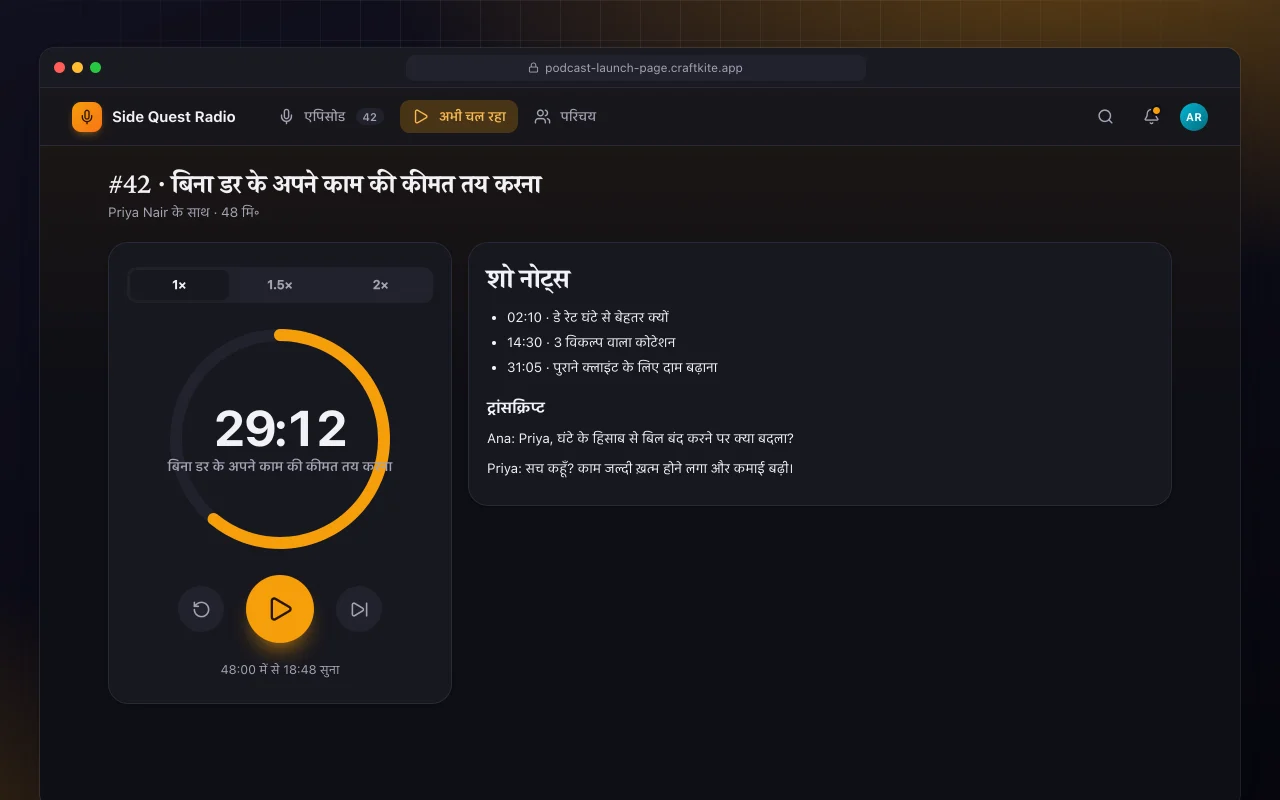Viewport: 1280px width, 800px height.
Task: Click the episode title caption under the timer
Action: [x=280, y=466]
